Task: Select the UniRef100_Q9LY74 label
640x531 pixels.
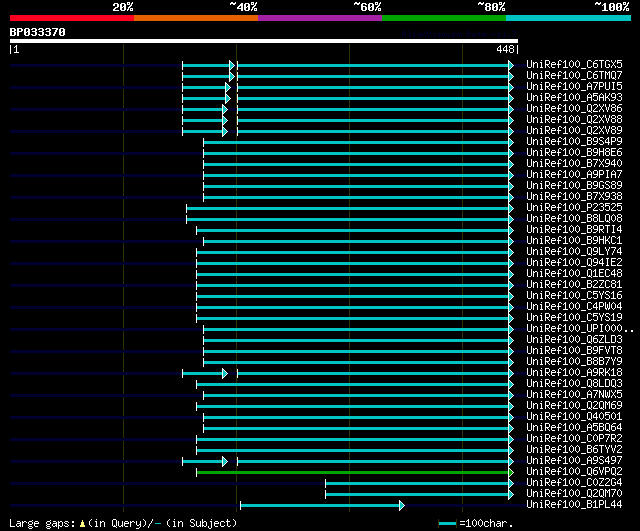Action: [574, 252]
